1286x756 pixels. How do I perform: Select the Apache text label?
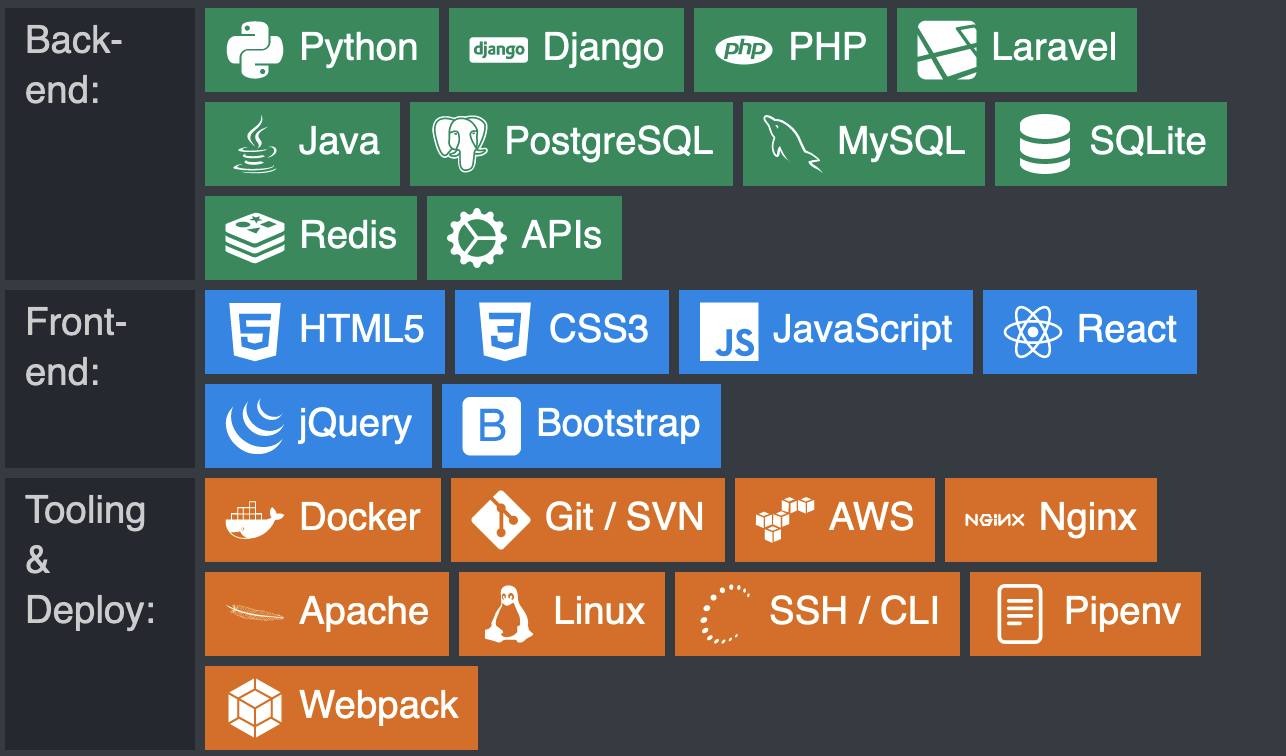click(x=364, y=613)
